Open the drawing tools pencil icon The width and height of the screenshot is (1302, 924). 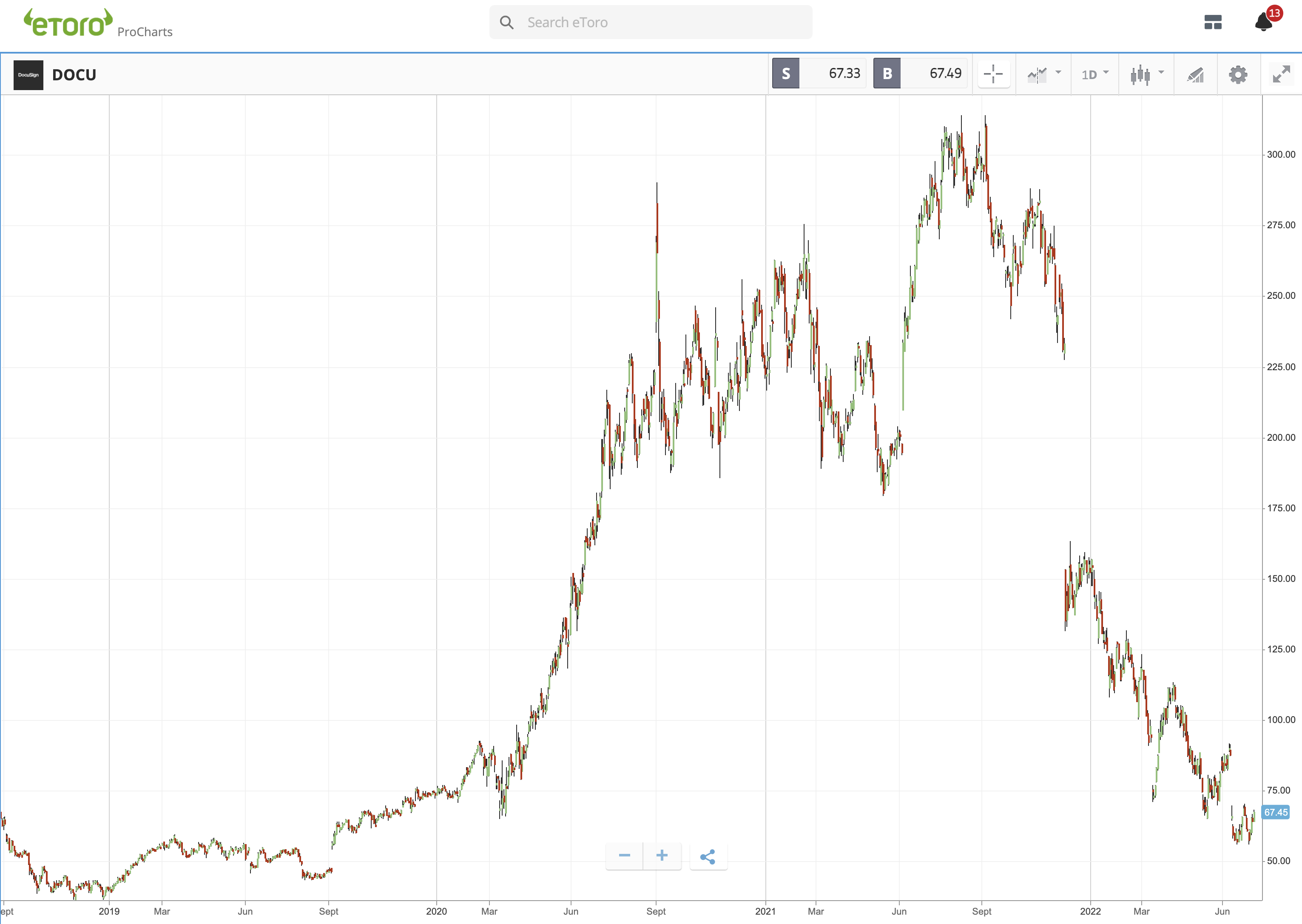[x=1195, y=74]
